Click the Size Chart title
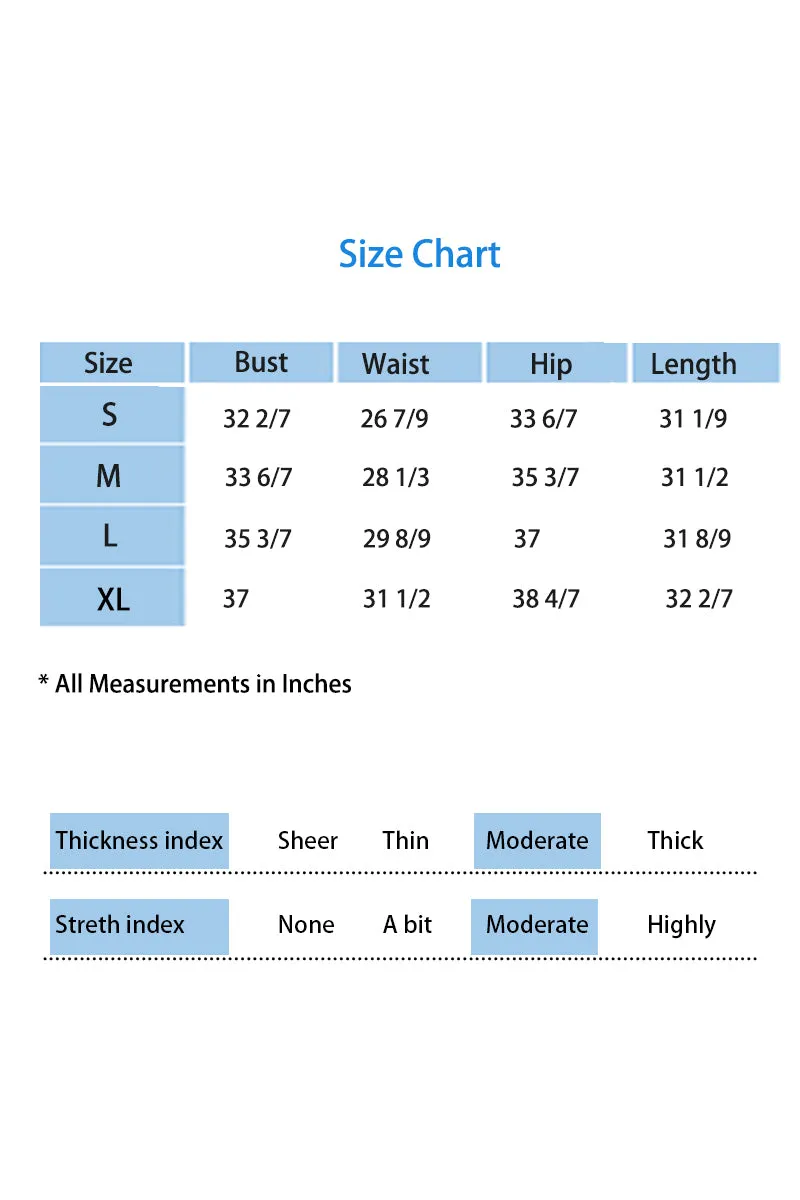This screenshot has height=1200, width=800. 419,254
